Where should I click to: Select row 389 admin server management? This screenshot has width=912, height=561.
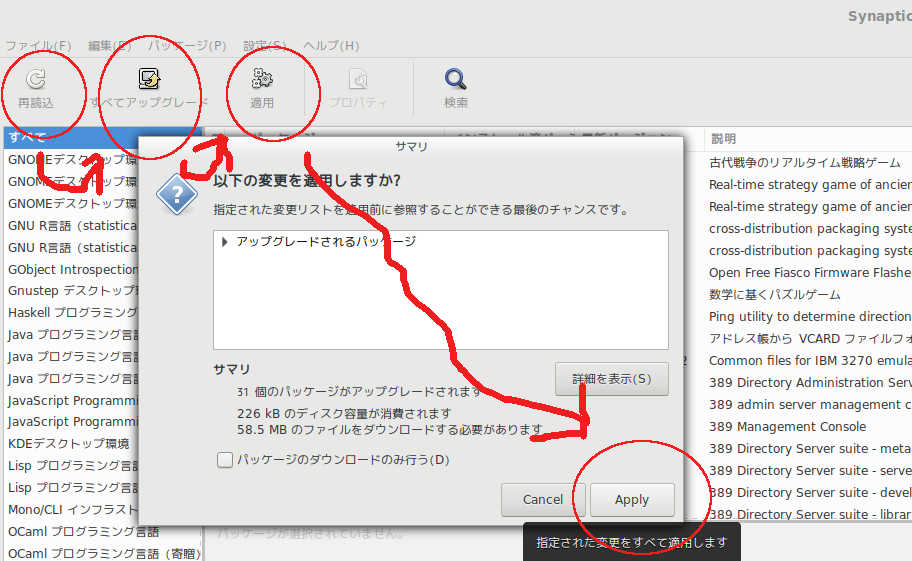click(x=808, y=405)
